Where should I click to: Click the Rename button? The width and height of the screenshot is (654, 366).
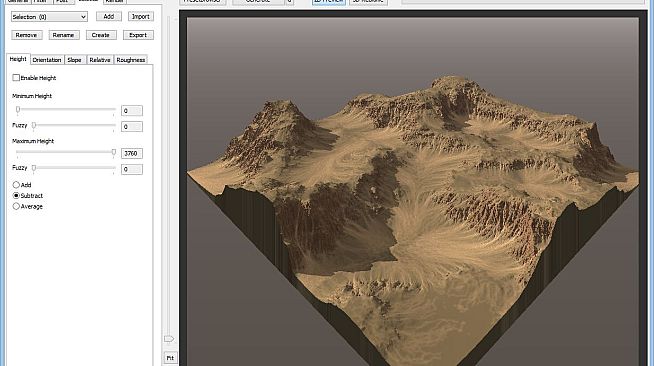(63, 35)
